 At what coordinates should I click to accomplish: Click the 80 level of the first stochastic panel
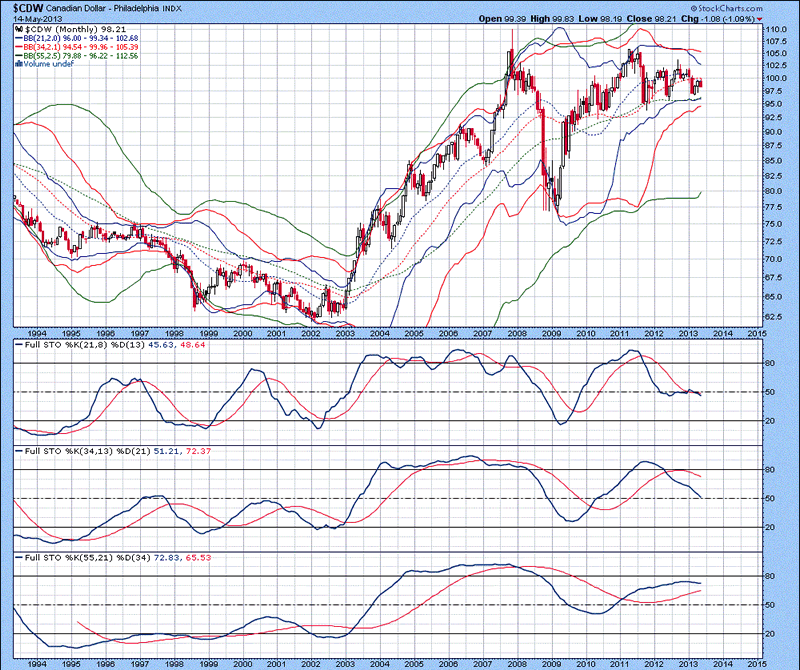[772, 363]
